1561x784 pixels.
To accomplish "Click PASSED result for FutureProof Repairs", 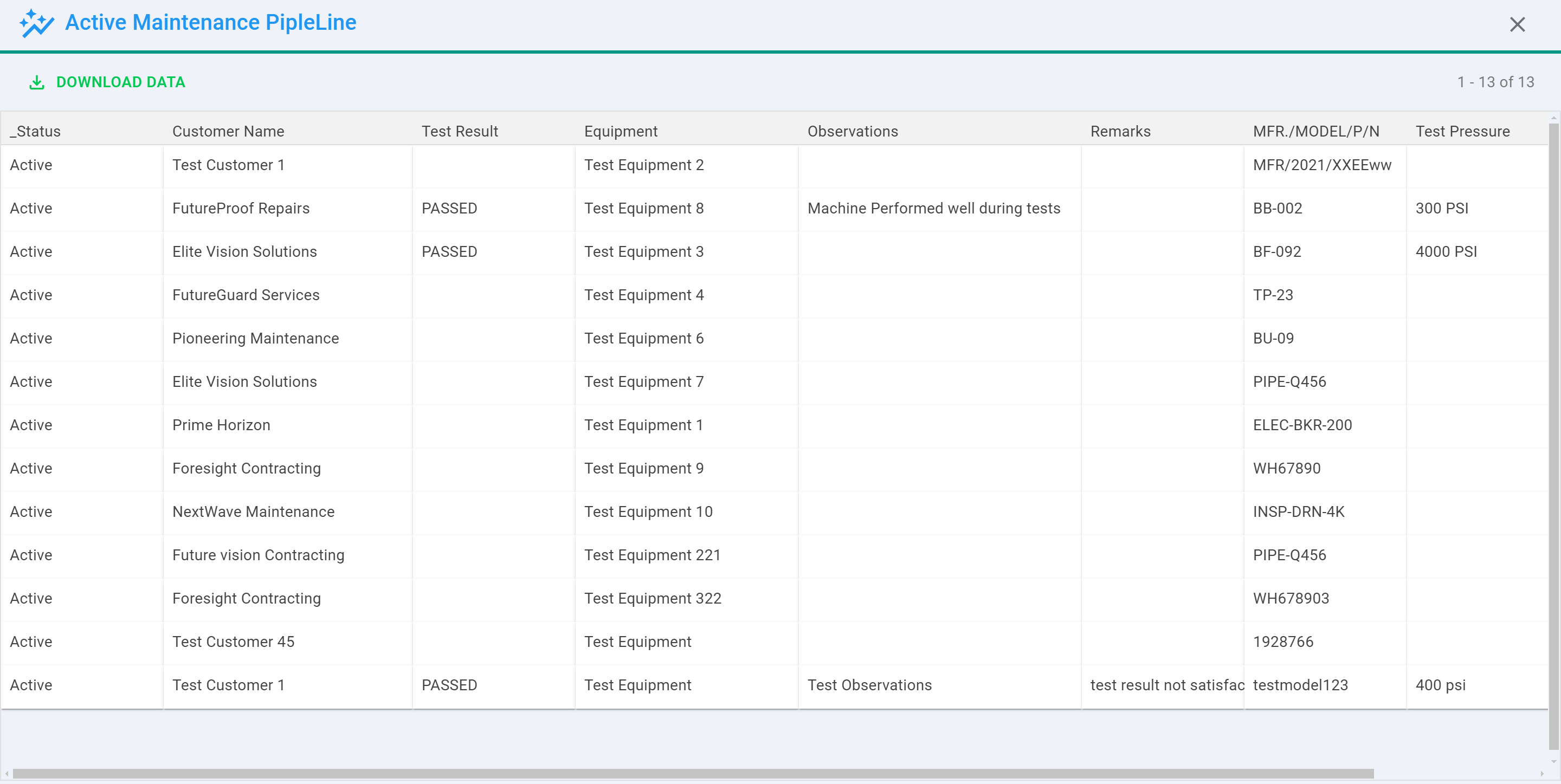I will (494, 209).
